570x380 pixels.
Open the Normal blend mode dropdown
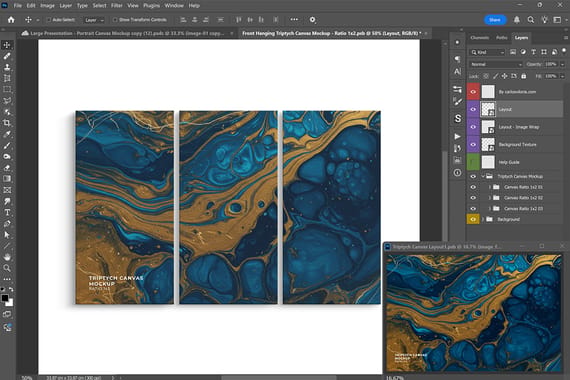pos(496,64)
